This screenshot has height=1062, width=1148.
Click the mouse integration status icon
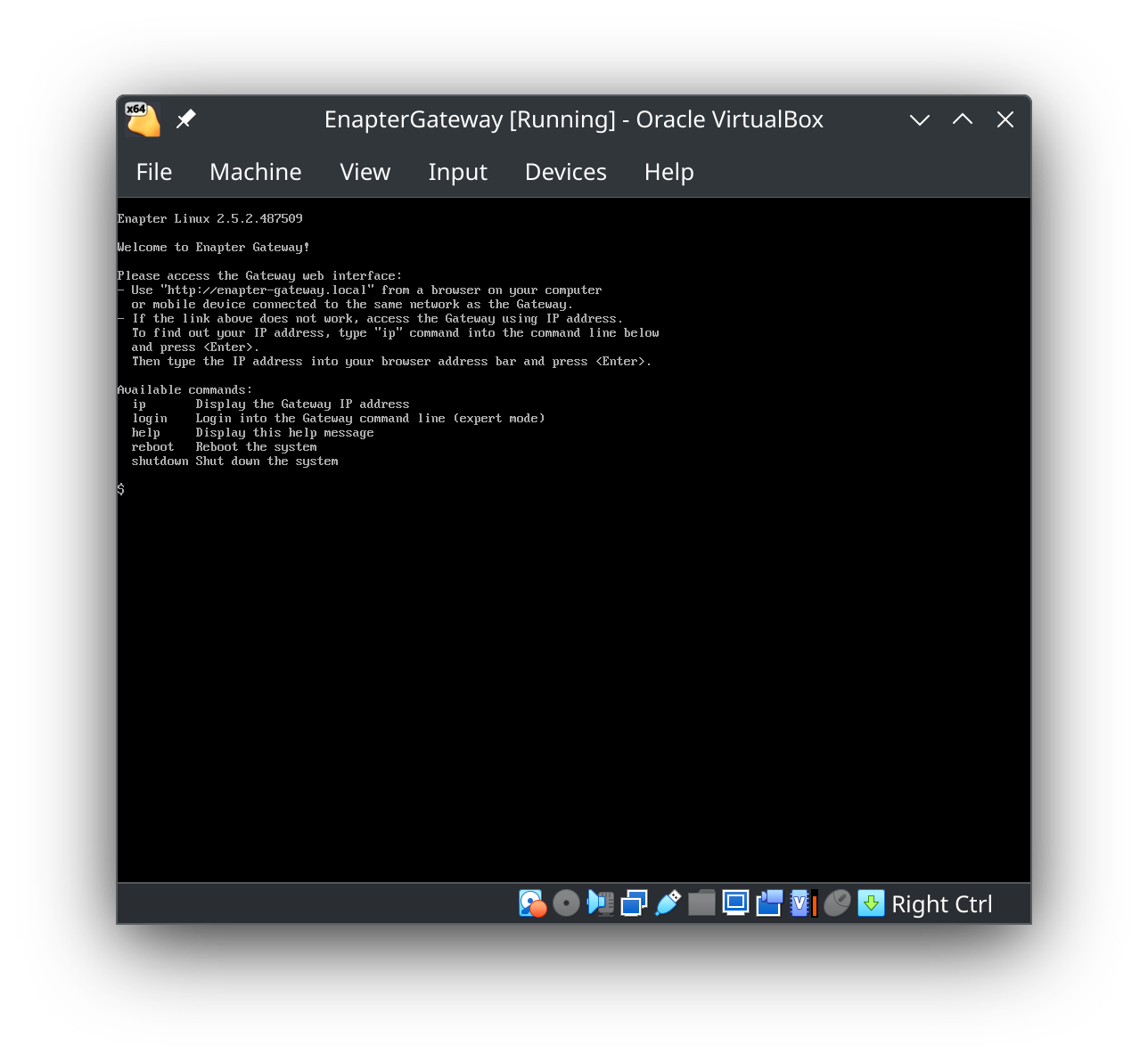[x=836, y=903]
